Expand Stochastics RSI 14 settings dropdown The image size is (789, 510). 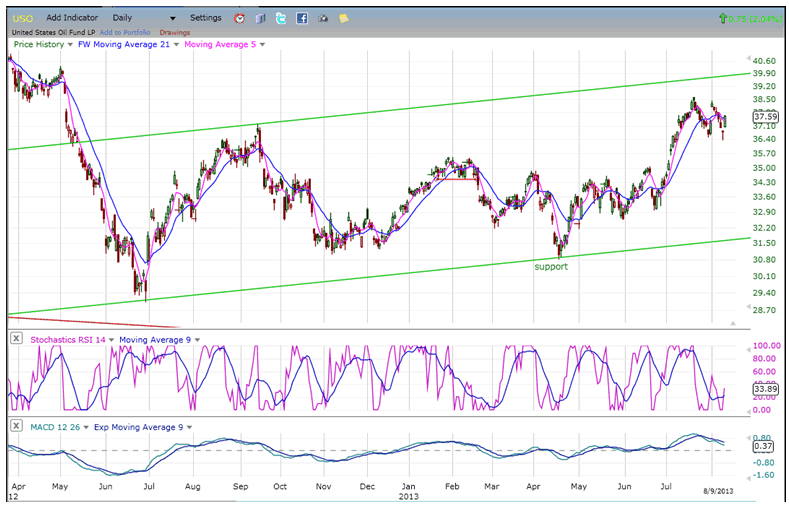pos(112,339)
